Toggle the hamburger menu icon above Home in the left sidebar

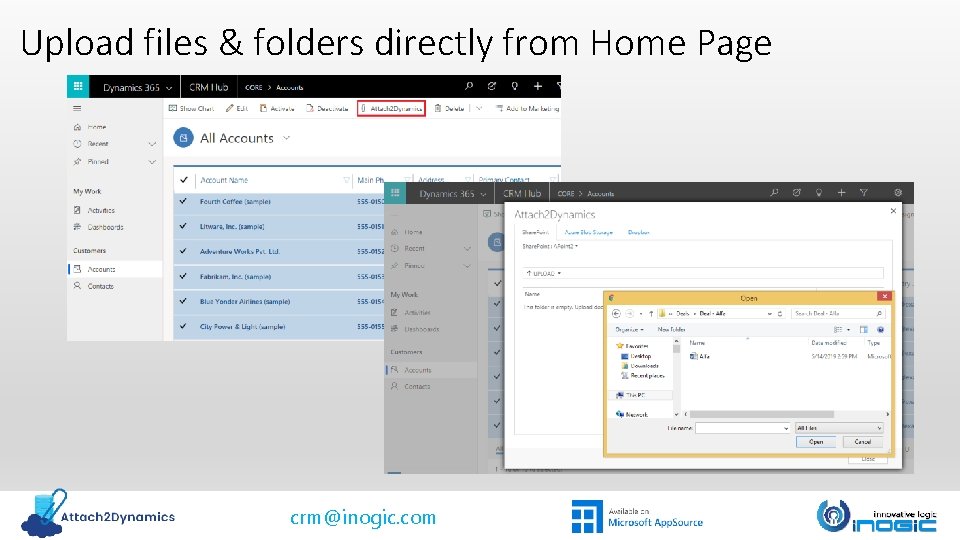point(77,108)
